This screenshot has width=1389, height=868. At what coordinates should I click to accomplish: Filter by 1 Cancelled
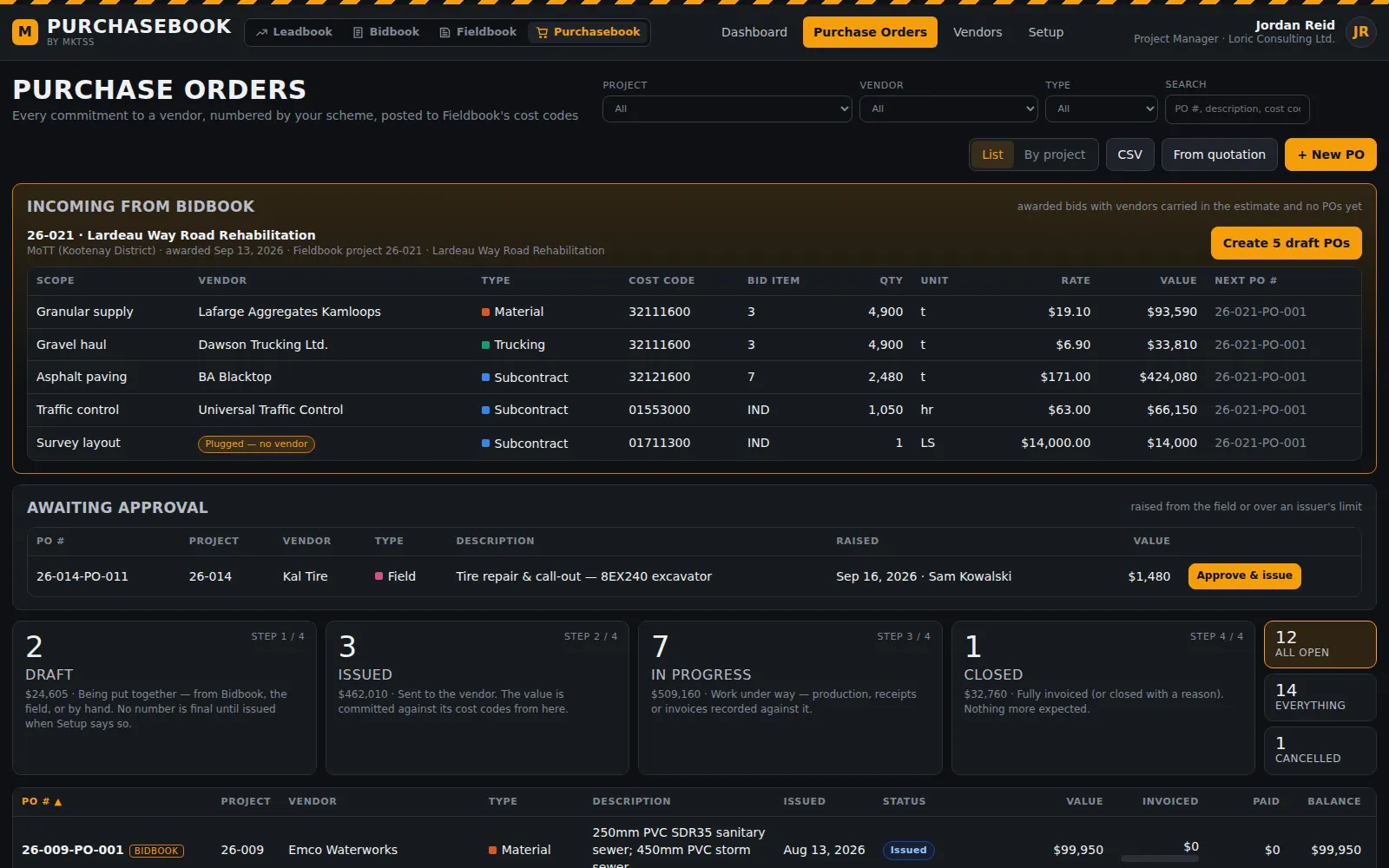coord(1320,750)
